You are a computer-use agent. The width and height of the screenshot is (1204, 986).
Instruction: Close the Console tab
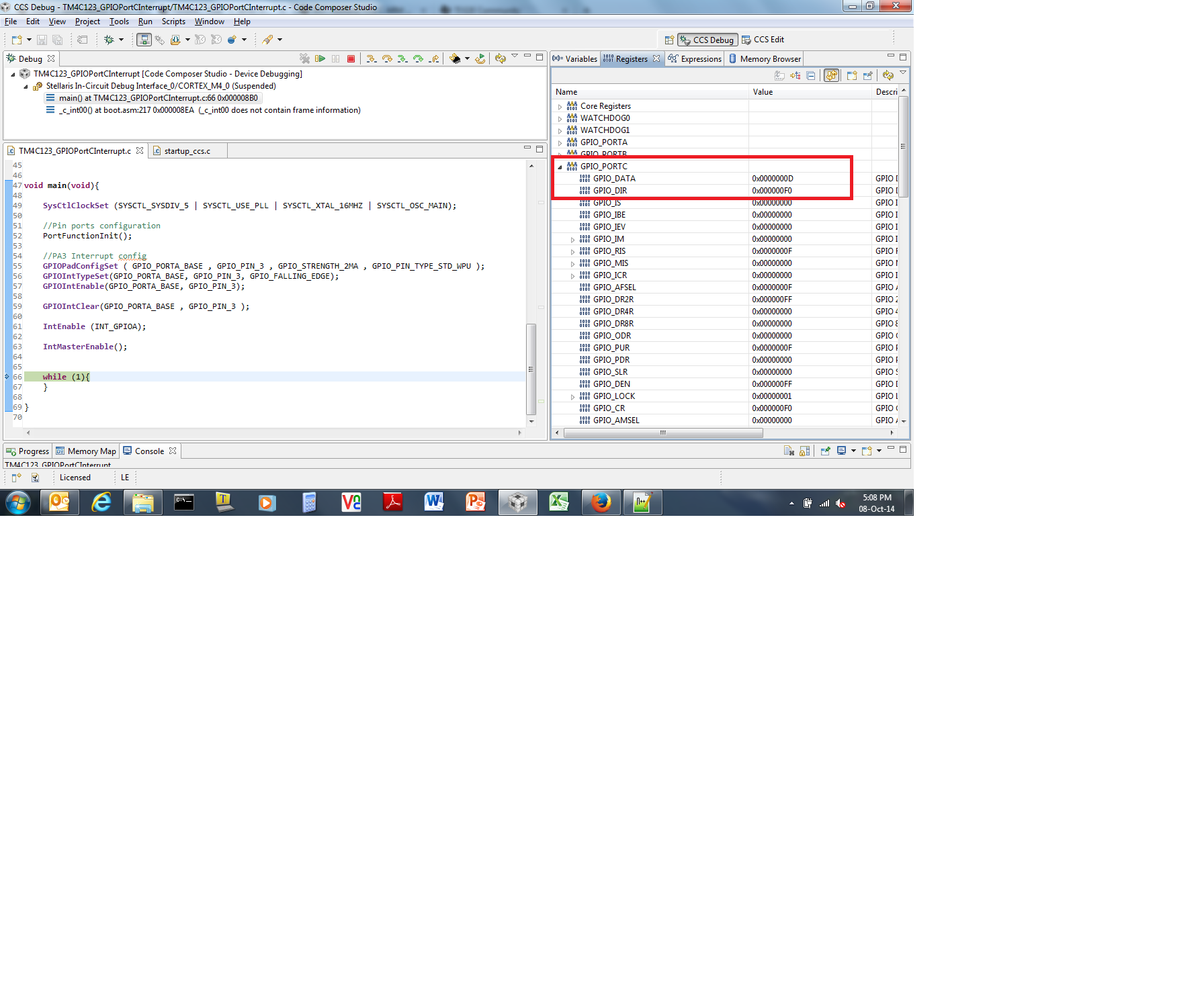point(173,451)
